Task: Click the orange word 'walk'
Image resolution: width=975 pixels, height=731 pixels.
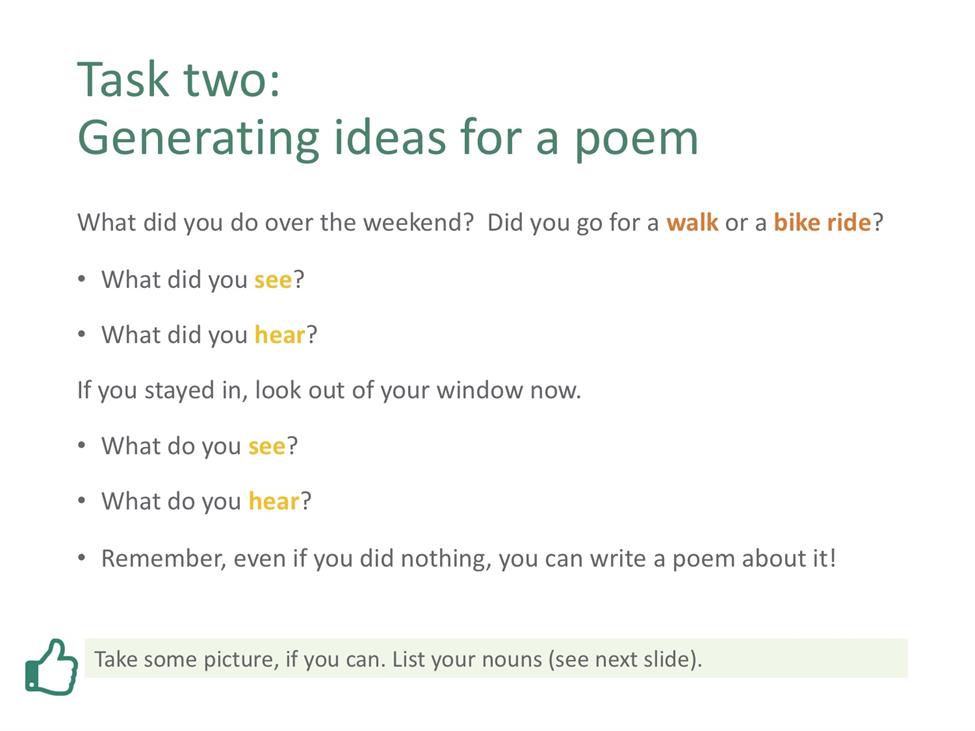Action: (x=692, y=223)
